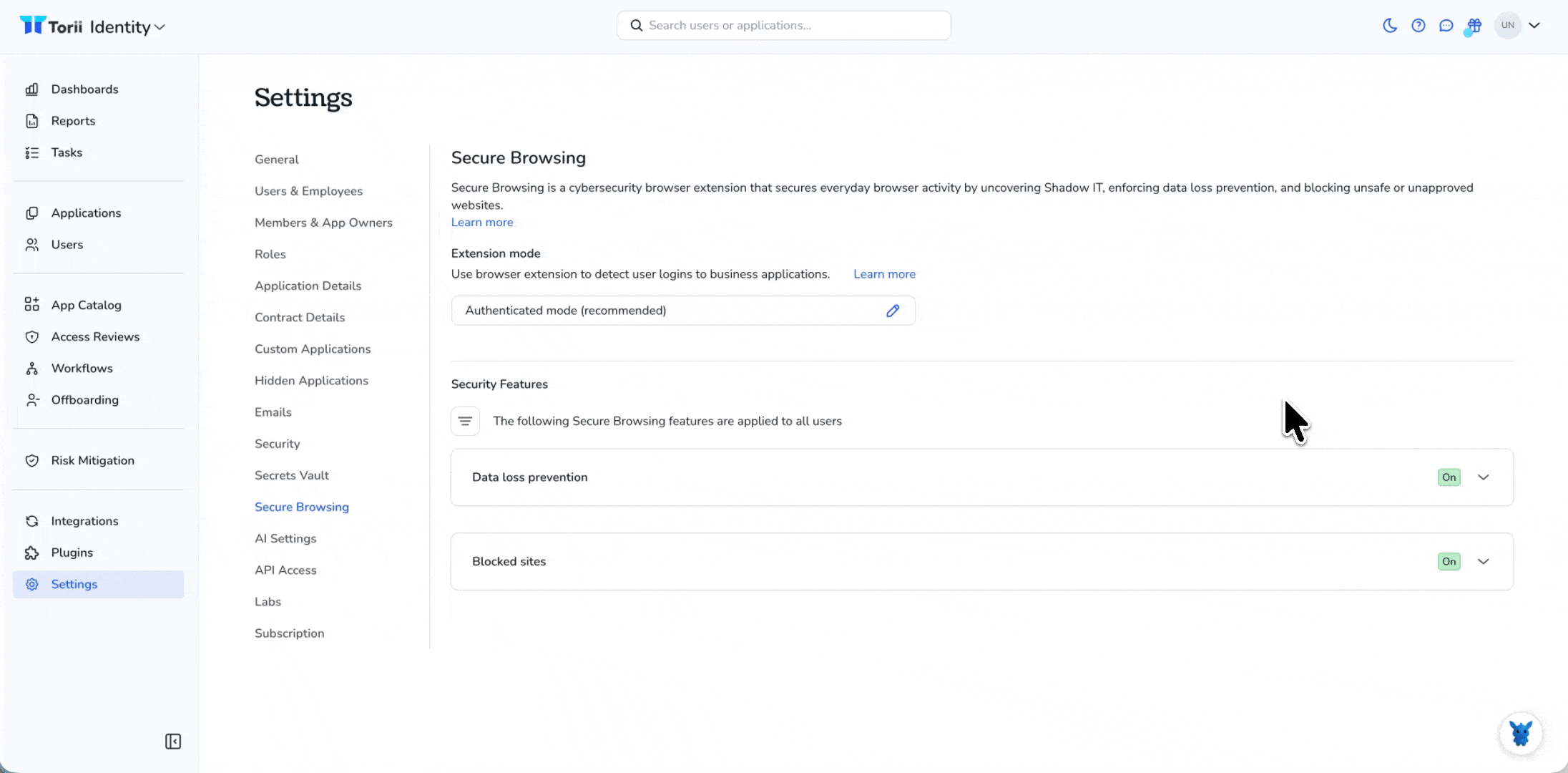Image resolution: width=1568 pixels, height=773 pixels.
Task: Click the Offboarding person icon
Action: (31, 400)
